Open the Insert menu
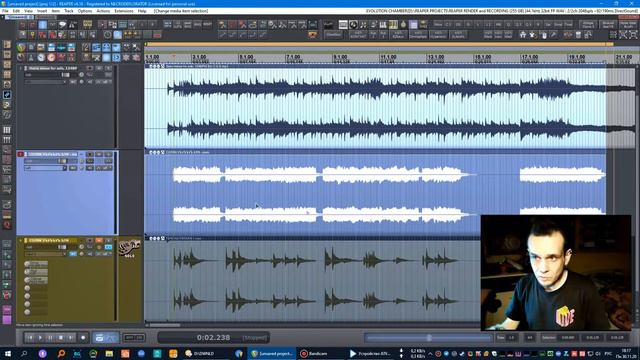The image size is (640, 360). 42,11
